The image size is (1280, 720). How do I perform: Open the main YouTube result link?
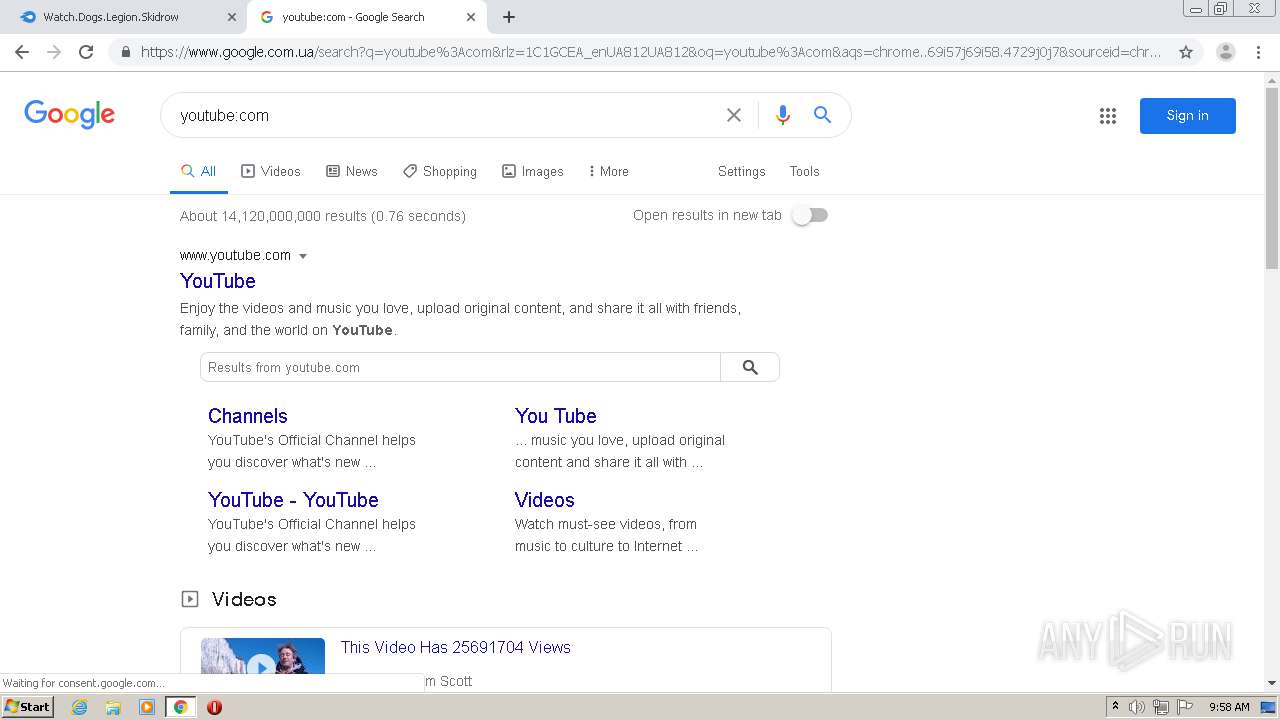[218, 281]
